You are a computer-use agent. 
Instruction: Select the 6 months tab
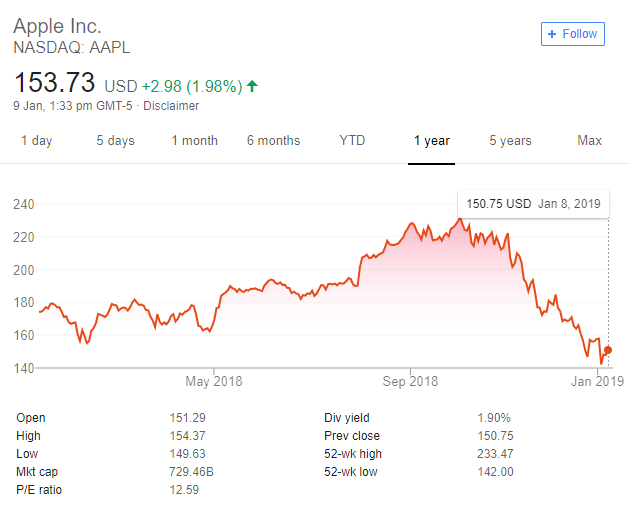pos(274,141)
